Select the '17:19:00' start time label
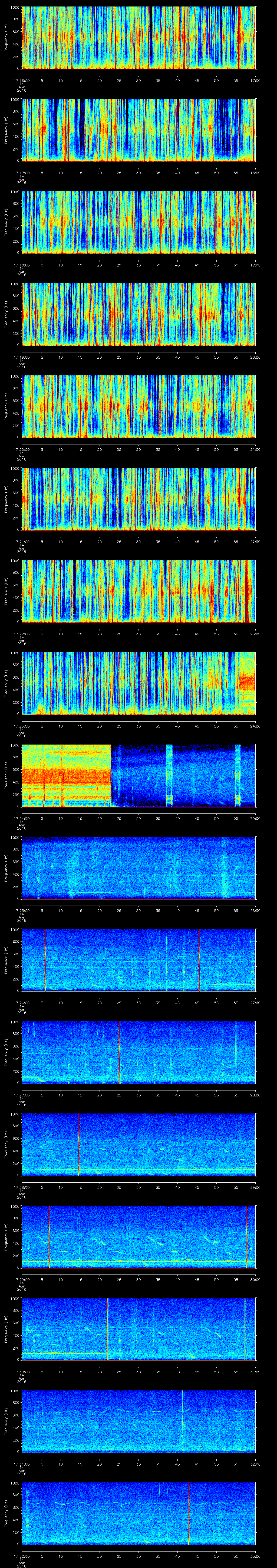The height and width of the screenshot is (1568, 277). point(21,357)
